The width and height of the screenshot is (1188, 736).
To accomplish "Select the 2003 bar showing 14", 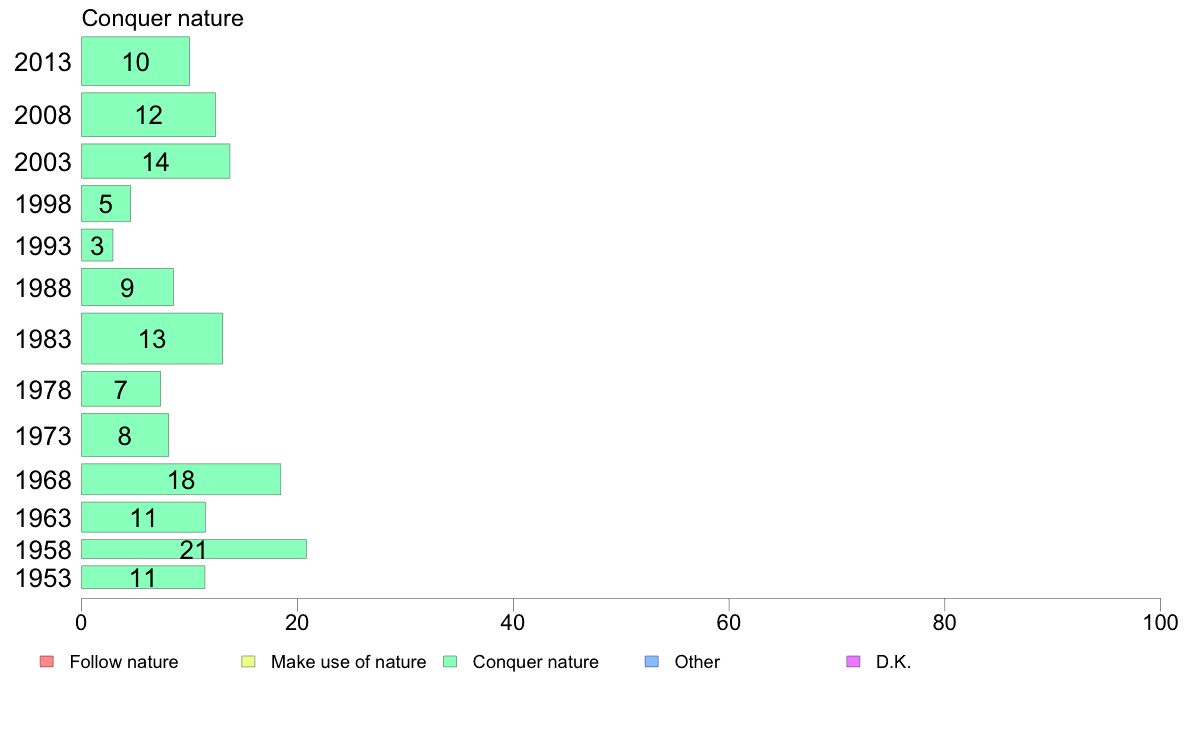I will click(x=155, y=161).
